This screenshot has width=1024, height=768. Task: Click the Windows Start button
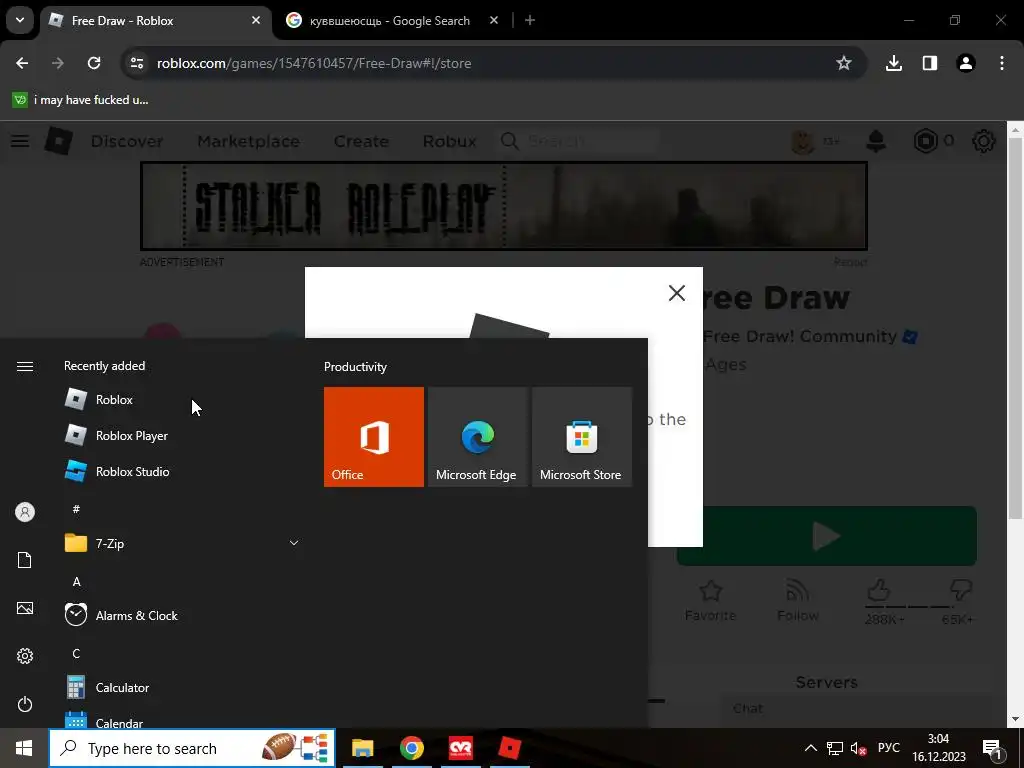pos(24,748)
